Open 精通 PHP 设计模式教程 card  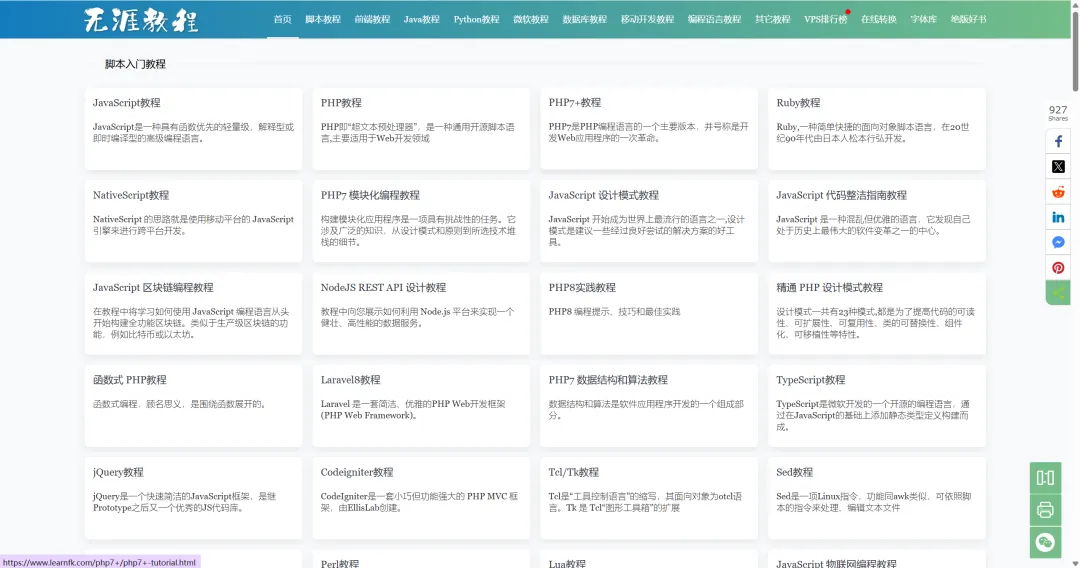[877, 313]
